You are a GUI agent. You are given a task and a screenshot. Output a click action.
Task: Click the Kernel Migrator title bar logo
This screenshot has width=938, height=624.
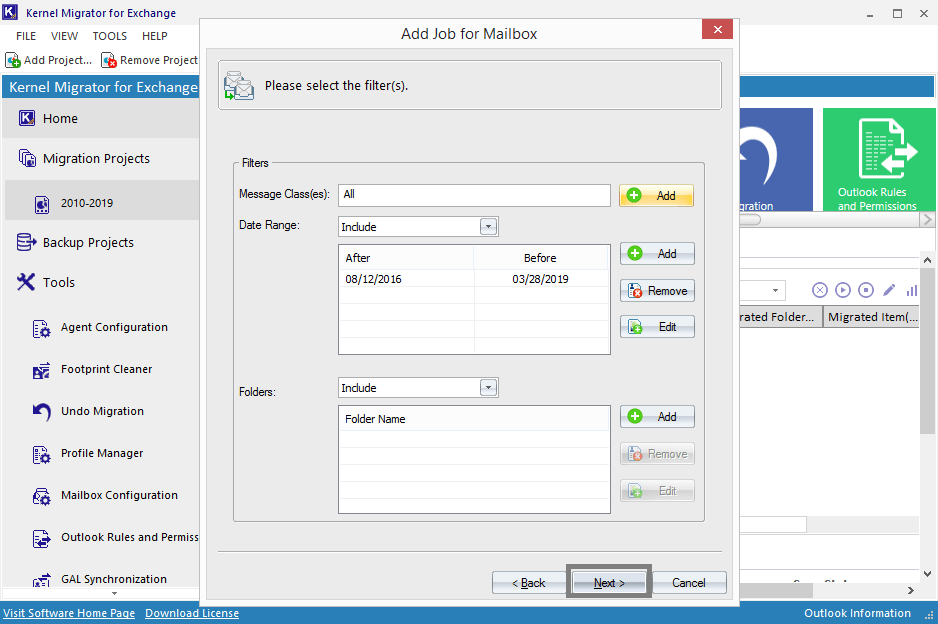[11, 12]
